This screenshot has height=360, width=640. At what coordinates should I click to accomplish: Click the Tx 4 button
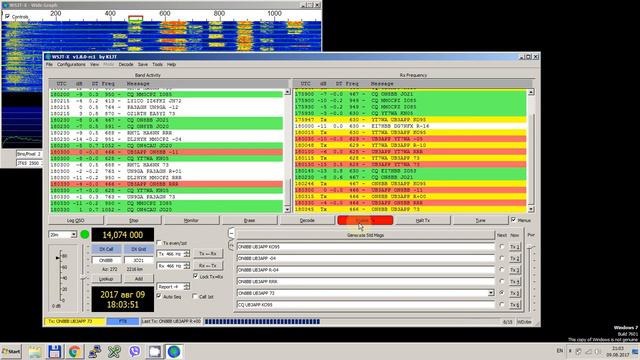515,282
